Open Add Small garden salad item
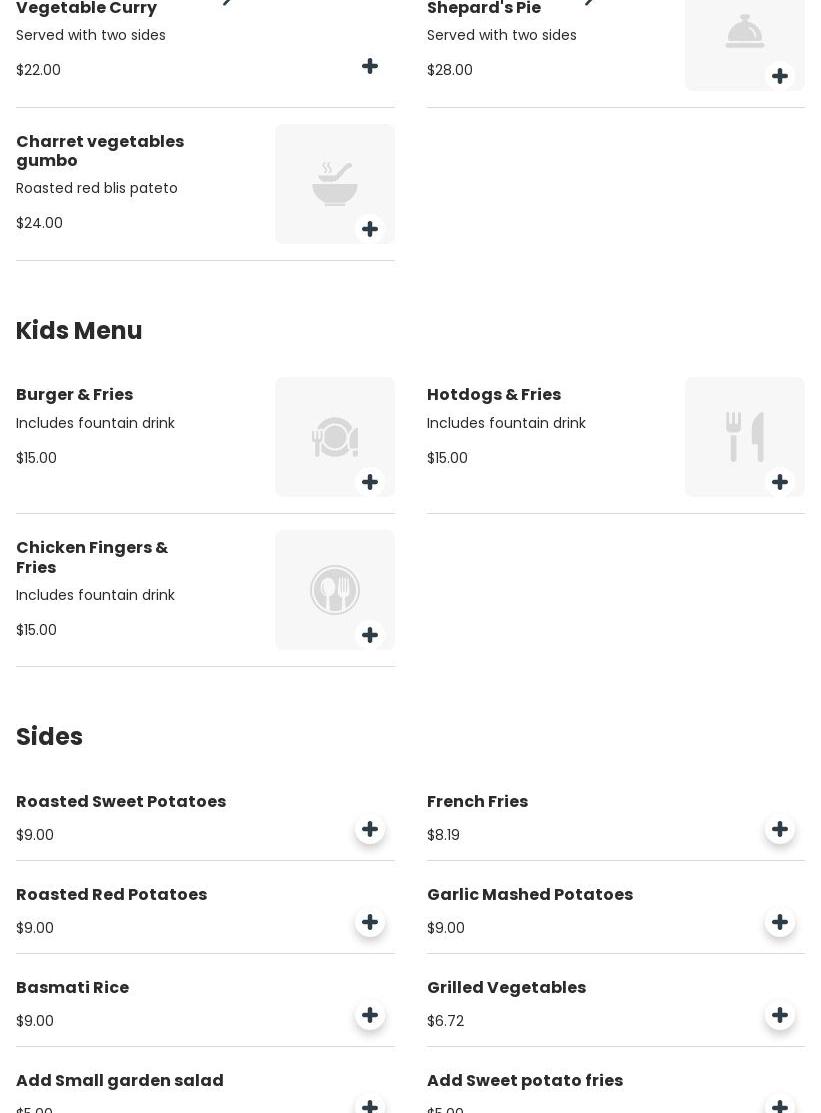The width and height of the screenshot is (821, 1113). (120, 1081)
